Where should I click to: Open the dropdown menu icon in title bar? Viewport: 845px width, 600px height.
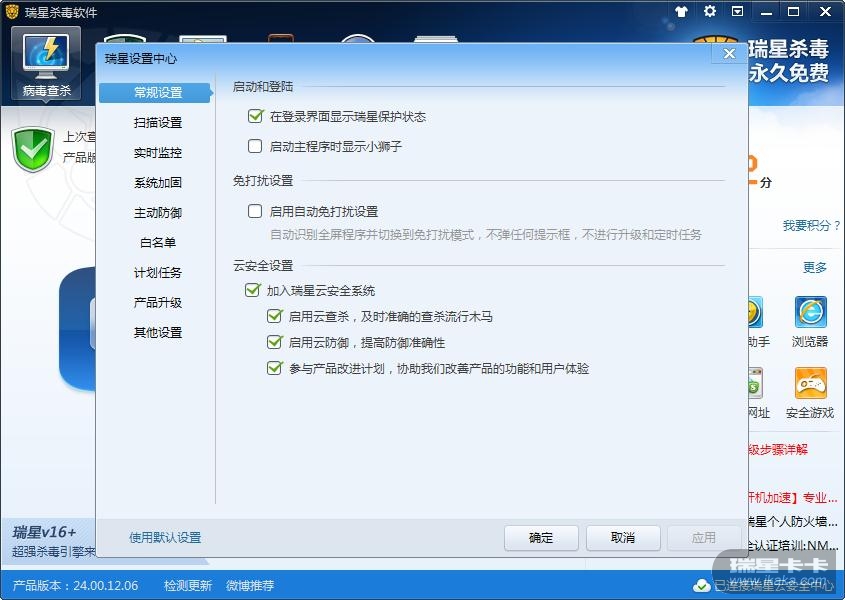pyautogui.click(x=737, y=11)
